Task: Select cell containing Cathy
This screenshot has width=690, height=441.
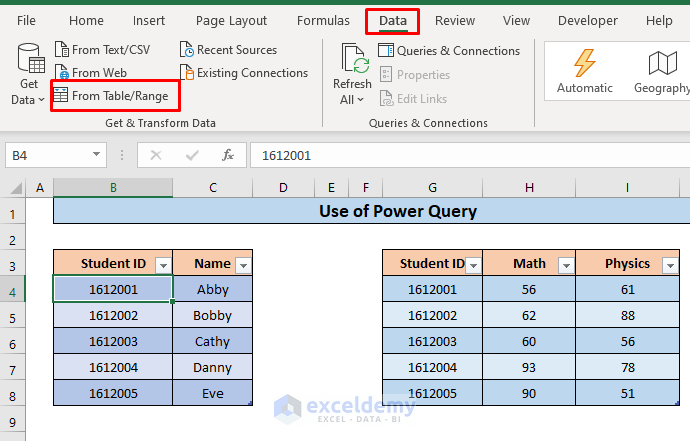Action: [x=212, y=341]
